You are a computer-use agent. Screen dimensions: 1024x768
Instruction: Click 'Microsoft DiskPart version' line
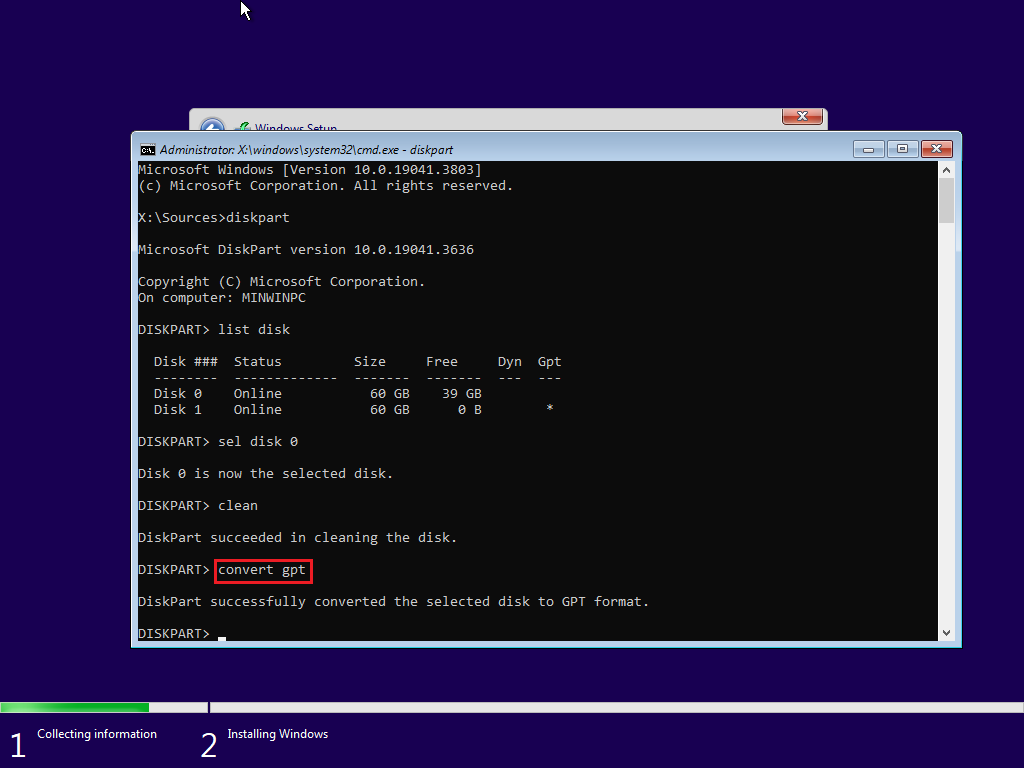pyautogui.click(x=306, y=249)
